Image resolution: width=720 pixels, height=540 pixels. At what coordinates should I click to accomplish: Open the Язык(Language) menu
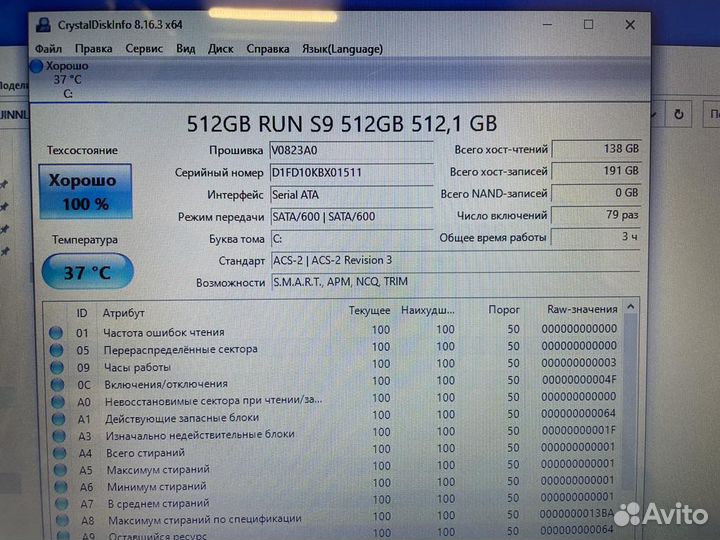point(342,49)
